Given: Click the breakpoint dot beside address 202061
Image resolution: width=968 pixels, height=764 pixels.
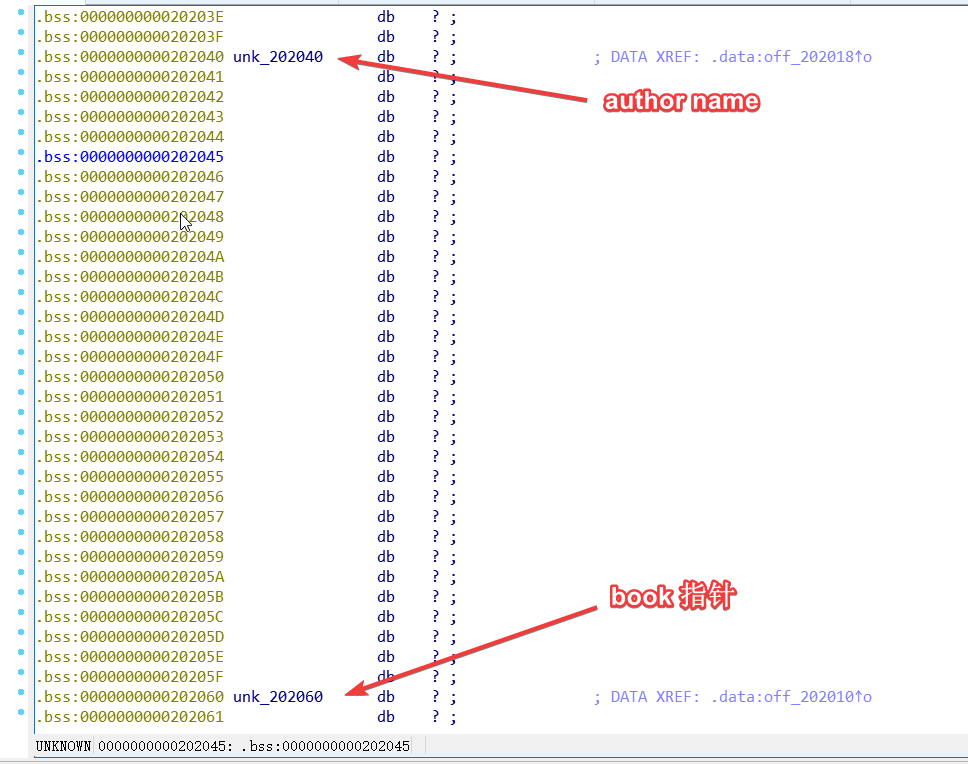Looking at the screenshot, I should point(21,715).
